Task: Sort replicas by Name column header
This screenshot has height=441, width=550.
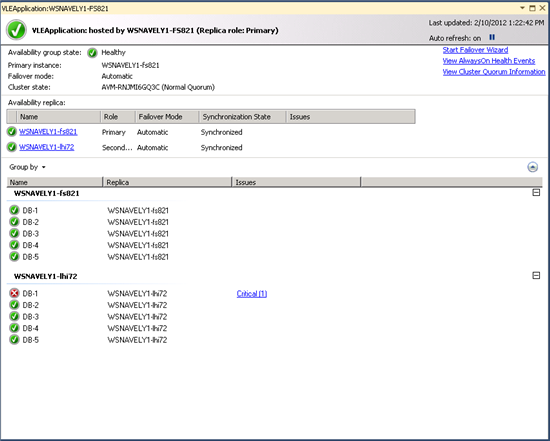Action: (58, 117)
